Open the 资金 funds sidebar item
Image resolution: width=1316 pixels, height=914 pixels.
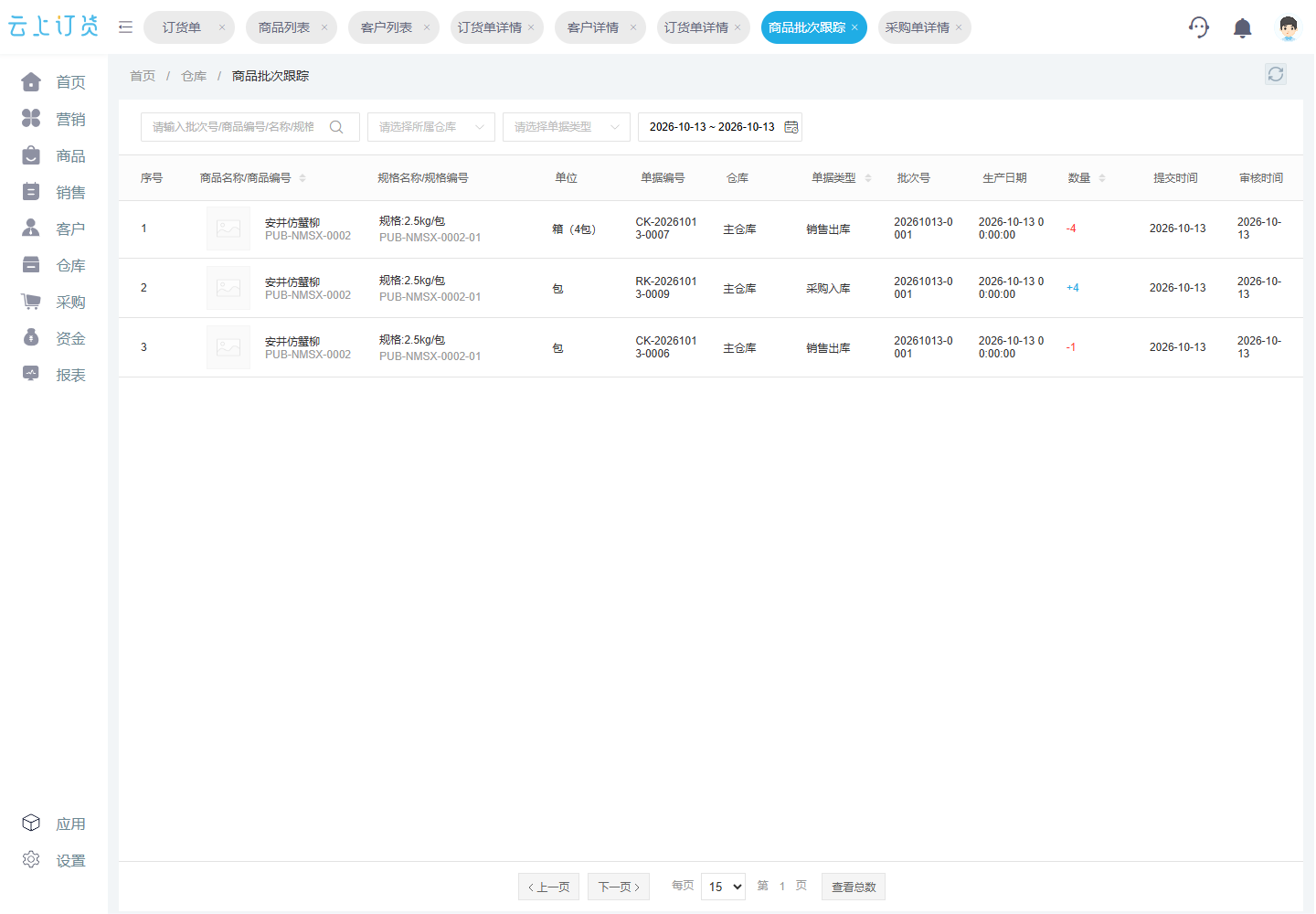[x=53, y=338]
